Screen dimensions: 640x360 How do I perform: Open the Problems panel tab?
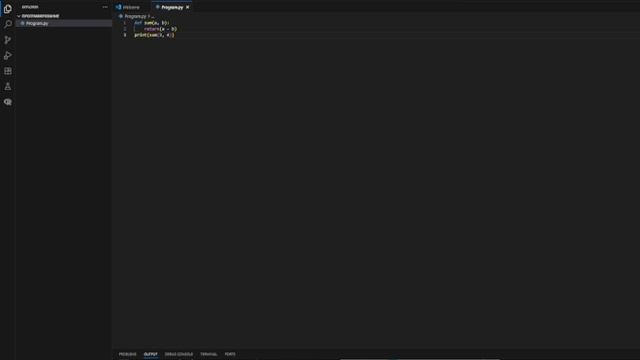127,354
